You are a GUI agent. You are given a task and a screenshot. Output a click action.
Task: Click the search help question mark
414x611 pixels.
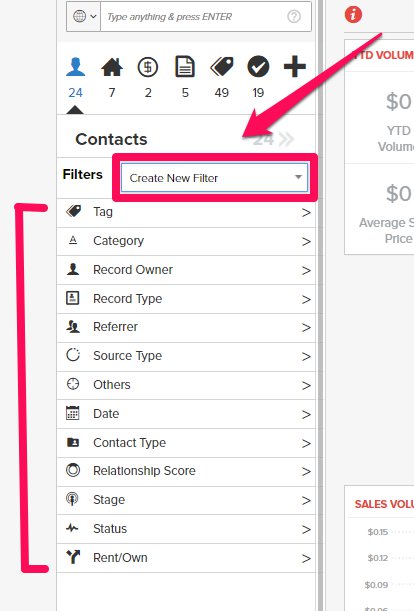[294, 16]
